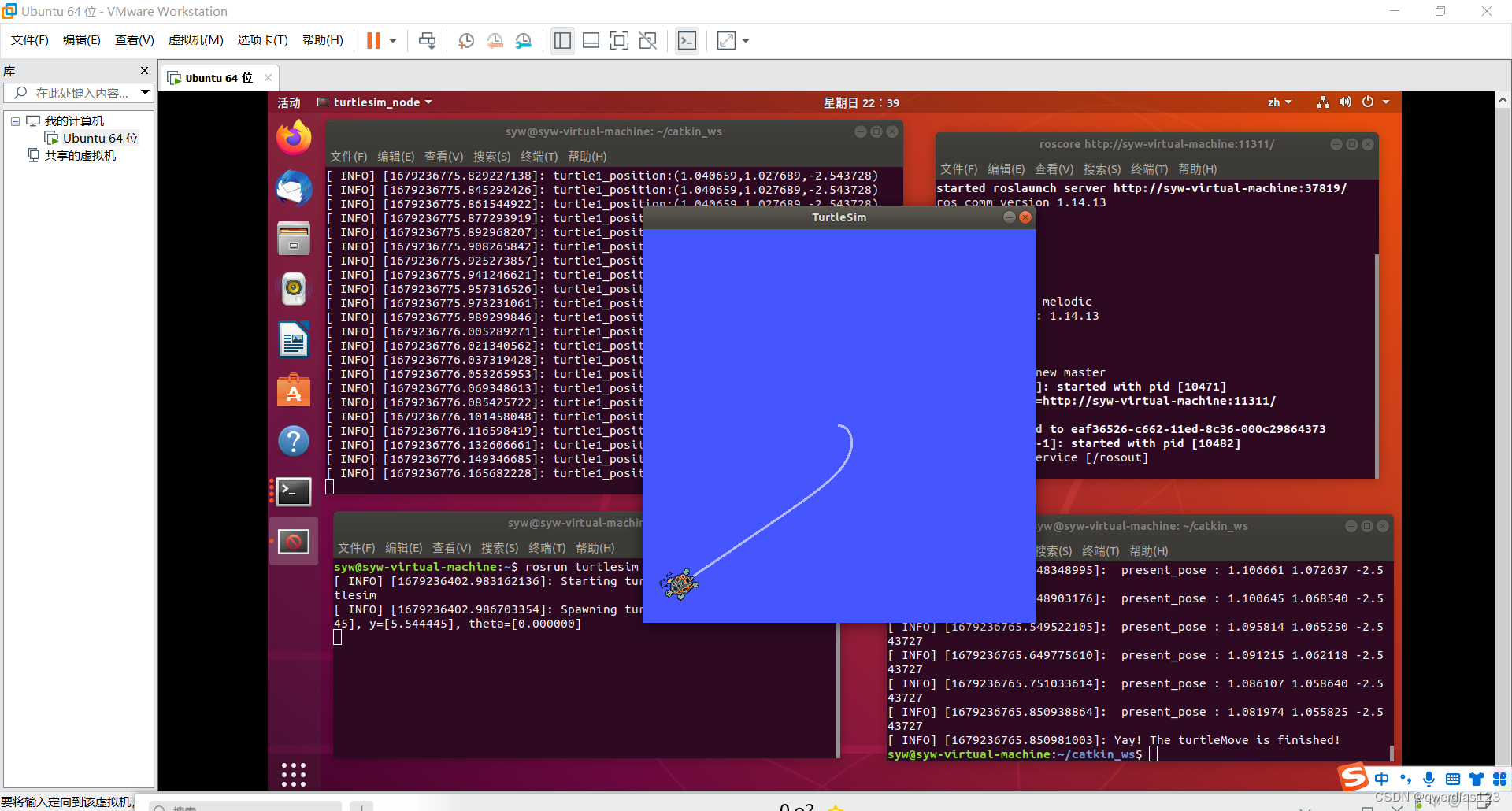Take a snapshot using the clock-plus icon

(466, 41)
